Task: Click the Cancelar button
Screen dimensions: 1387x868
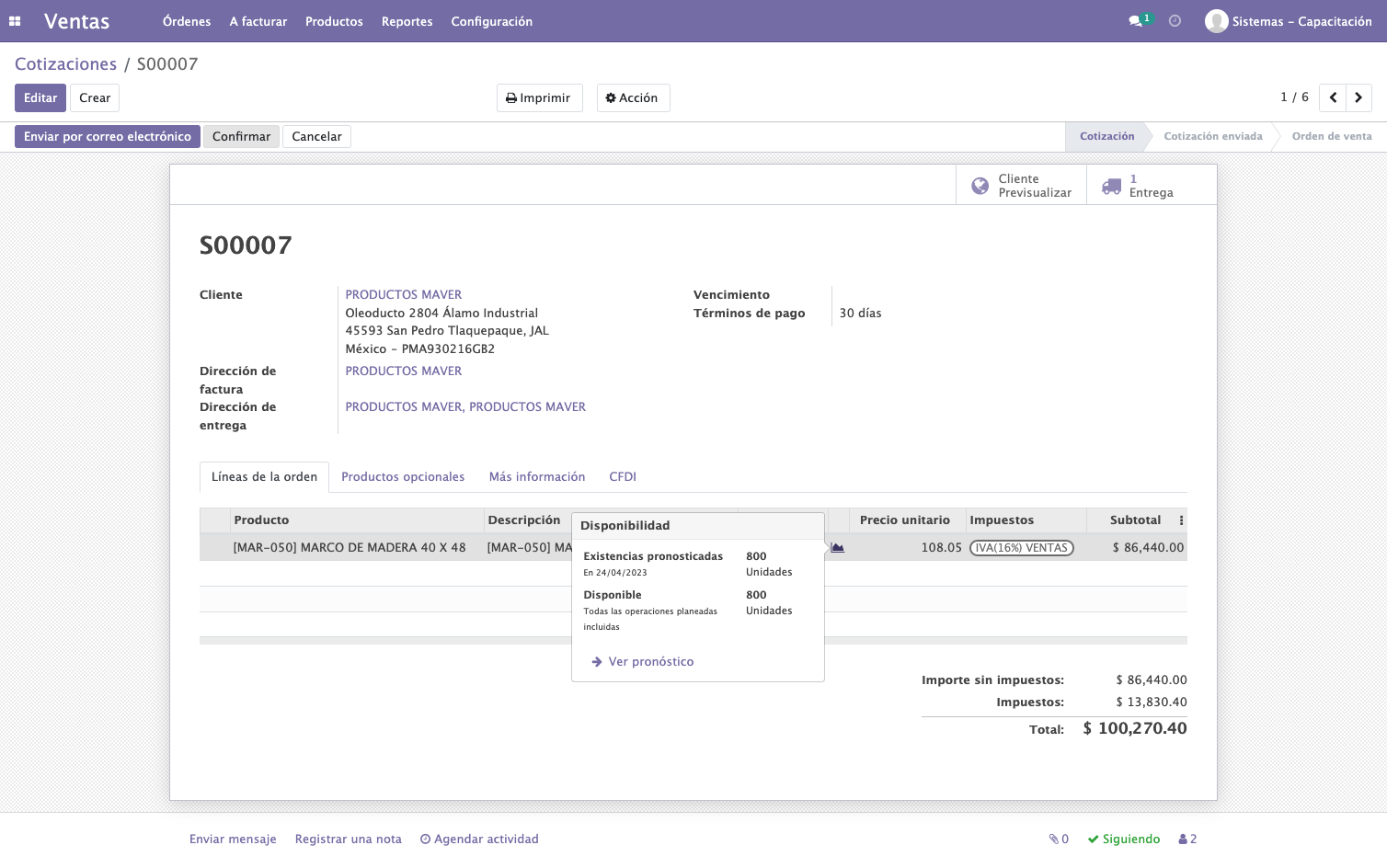Action: [x=316, y=136]
